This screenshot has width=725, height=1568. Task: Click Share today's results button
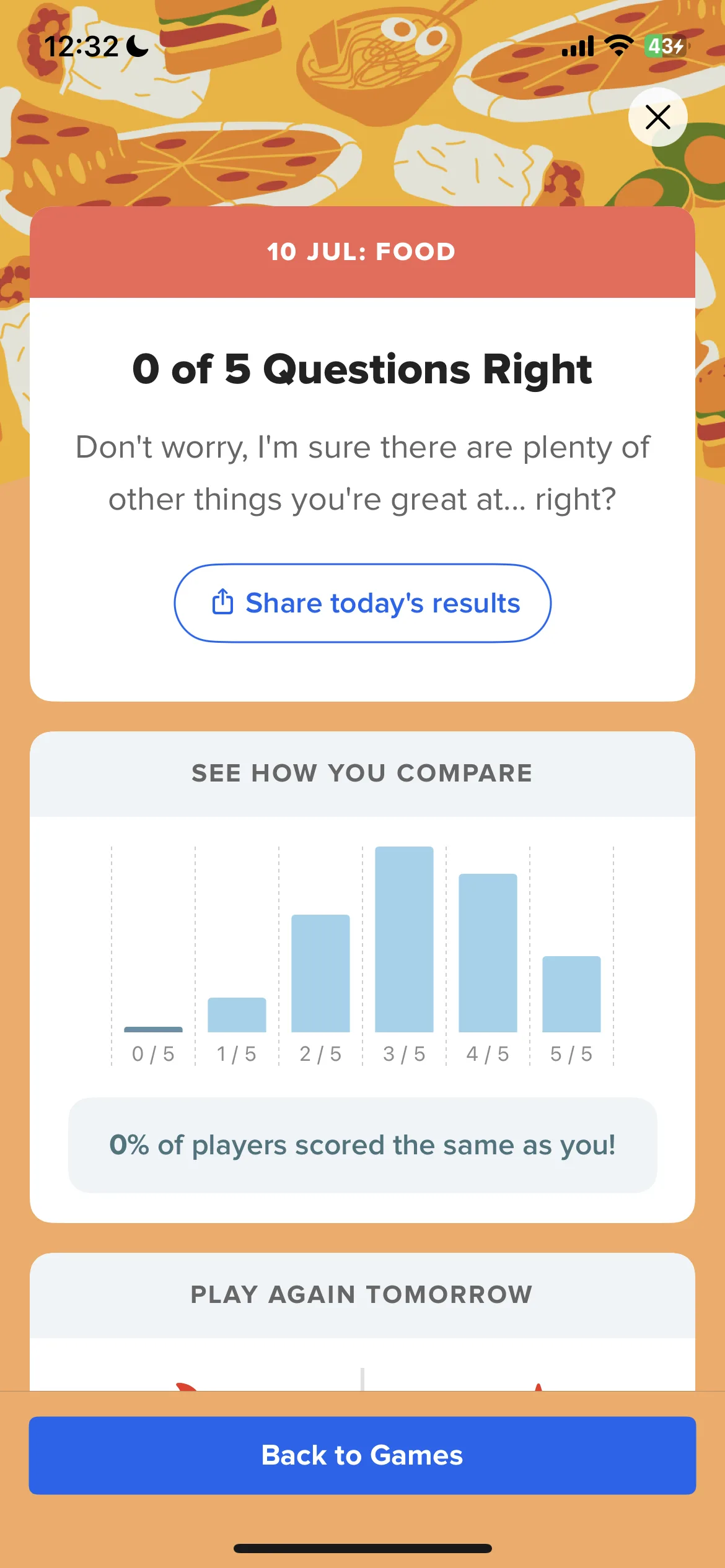[362, 603]
